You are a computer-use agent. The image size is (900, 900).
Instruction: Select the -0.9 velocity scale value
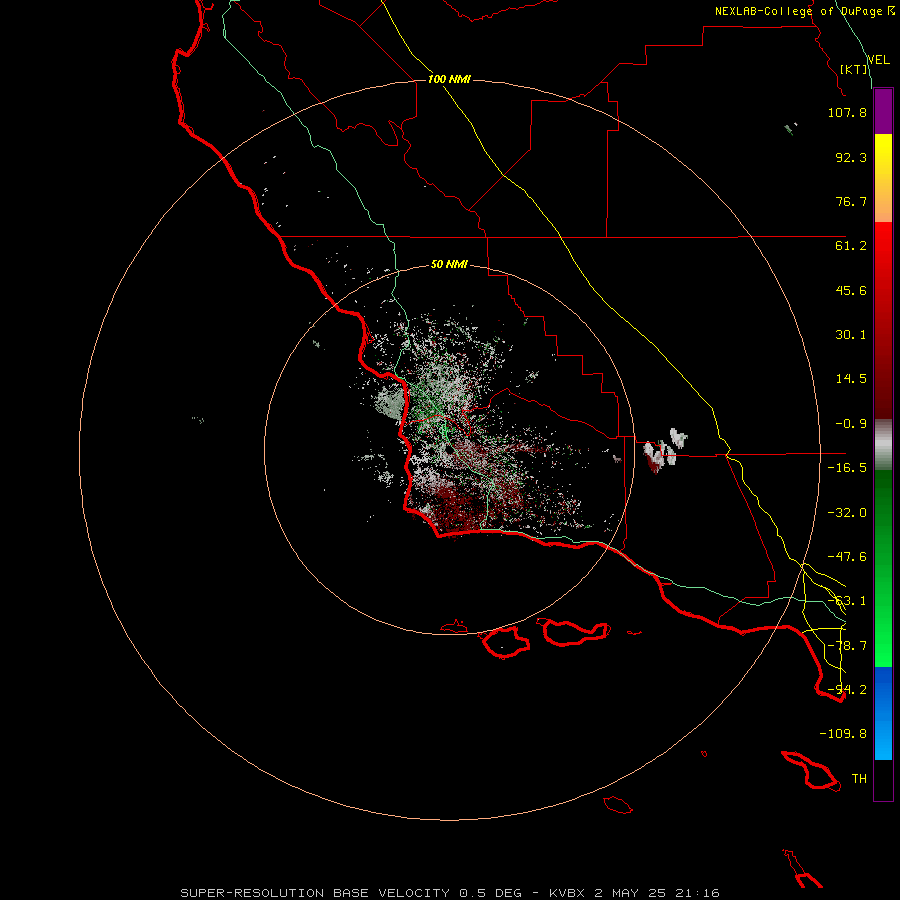point(851,424)
